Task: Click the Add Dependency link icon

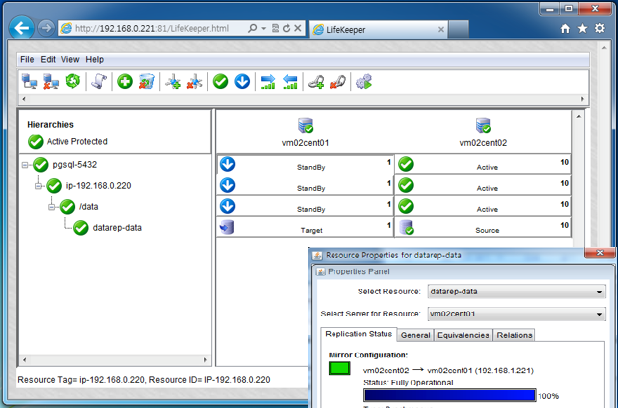Action: (x=316, y=82)
